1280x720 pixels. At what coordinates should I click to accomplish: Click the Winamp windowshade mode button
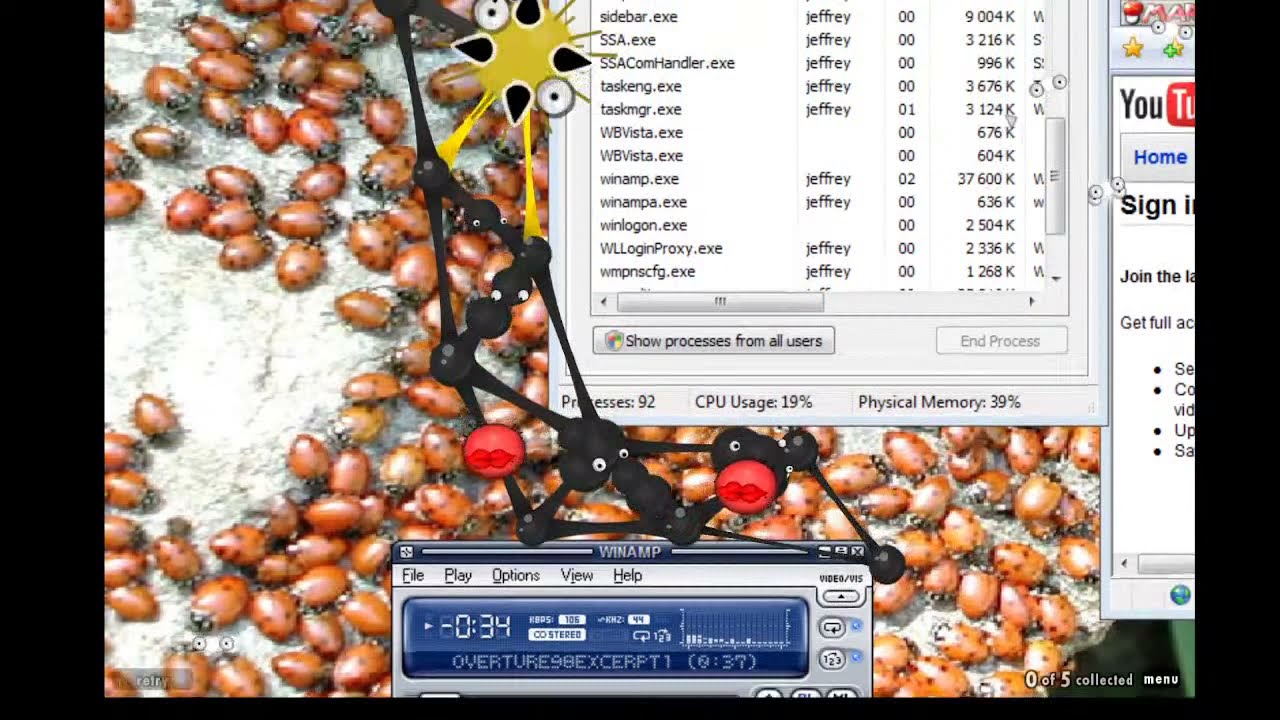[x=841, y=552]
